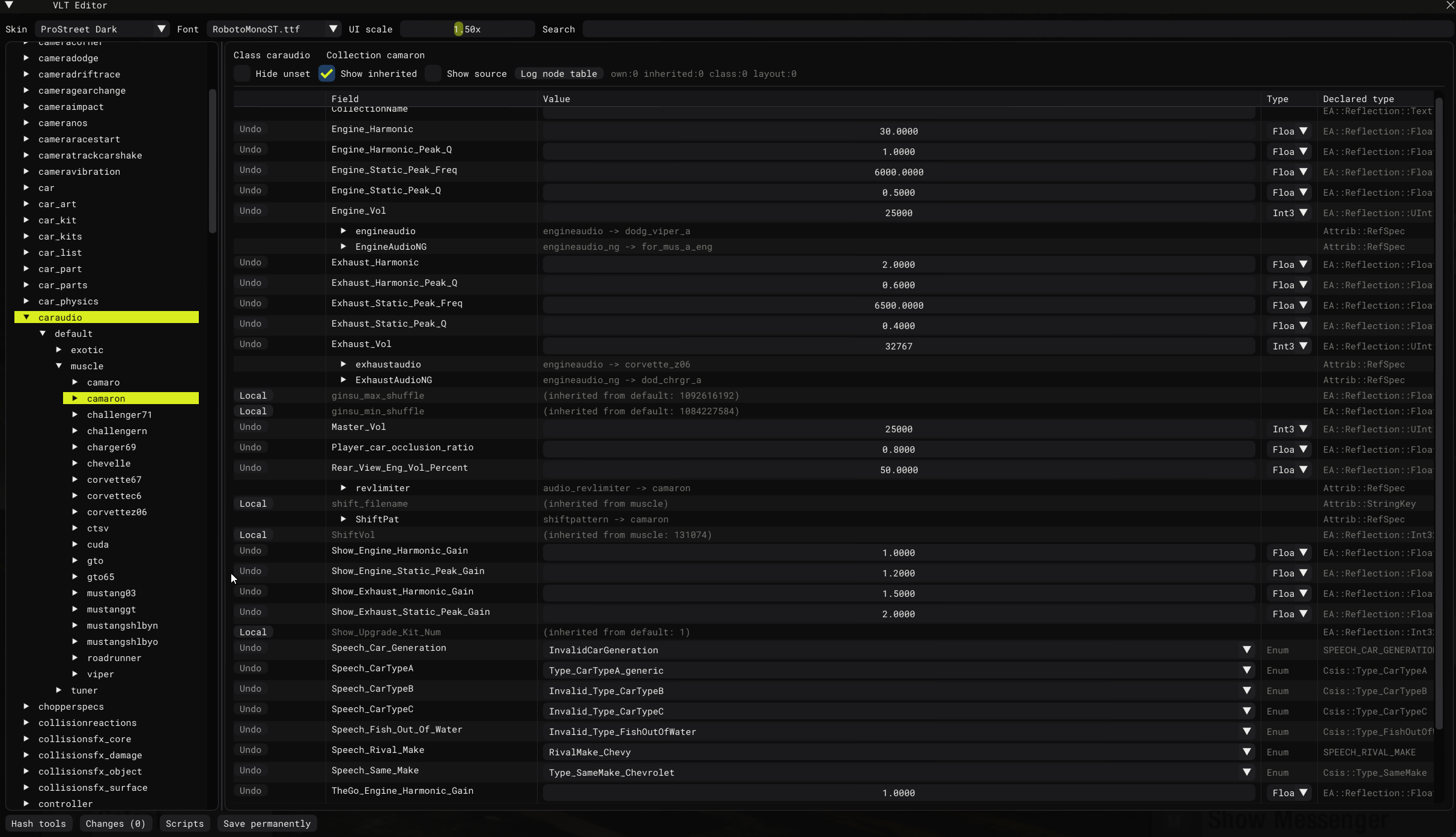
Task: Enable Show source checkbox
Action: (433, 74)
